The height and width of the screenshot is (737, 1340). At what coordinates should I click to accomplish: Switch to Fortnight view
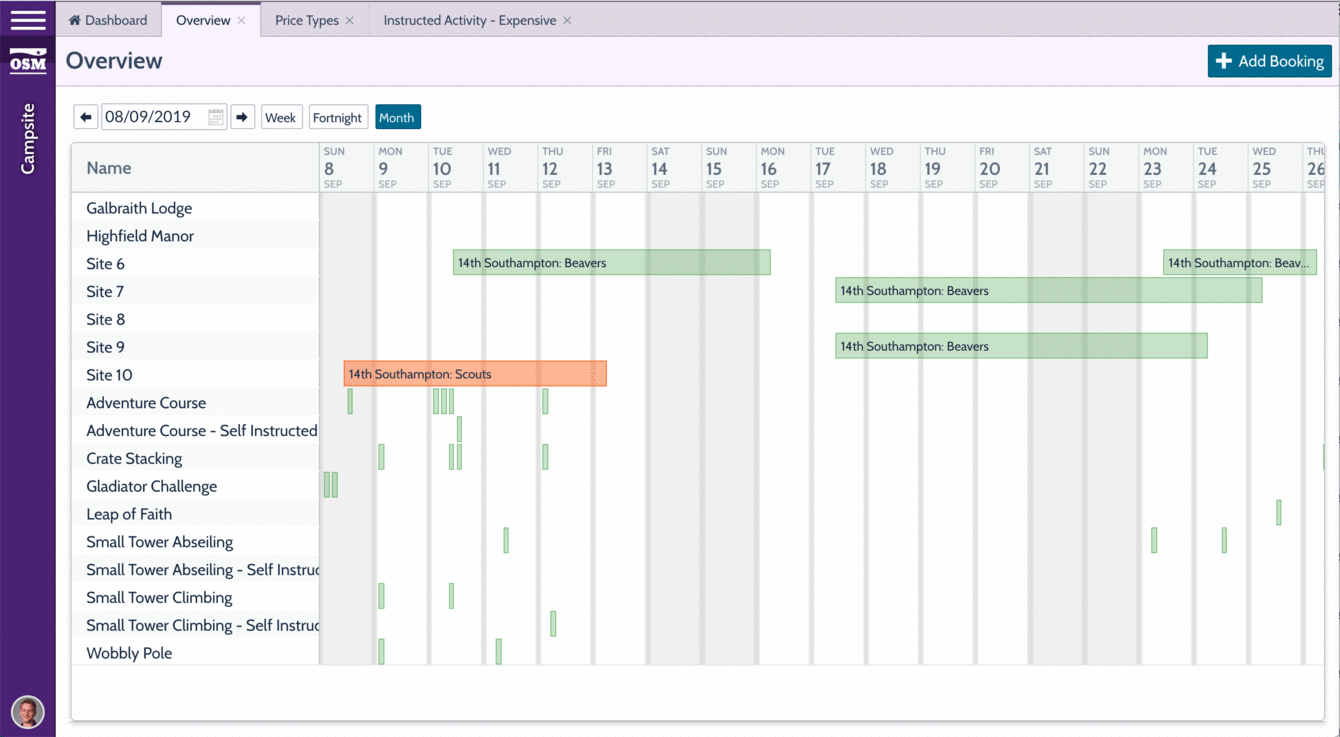click(337, 117)
